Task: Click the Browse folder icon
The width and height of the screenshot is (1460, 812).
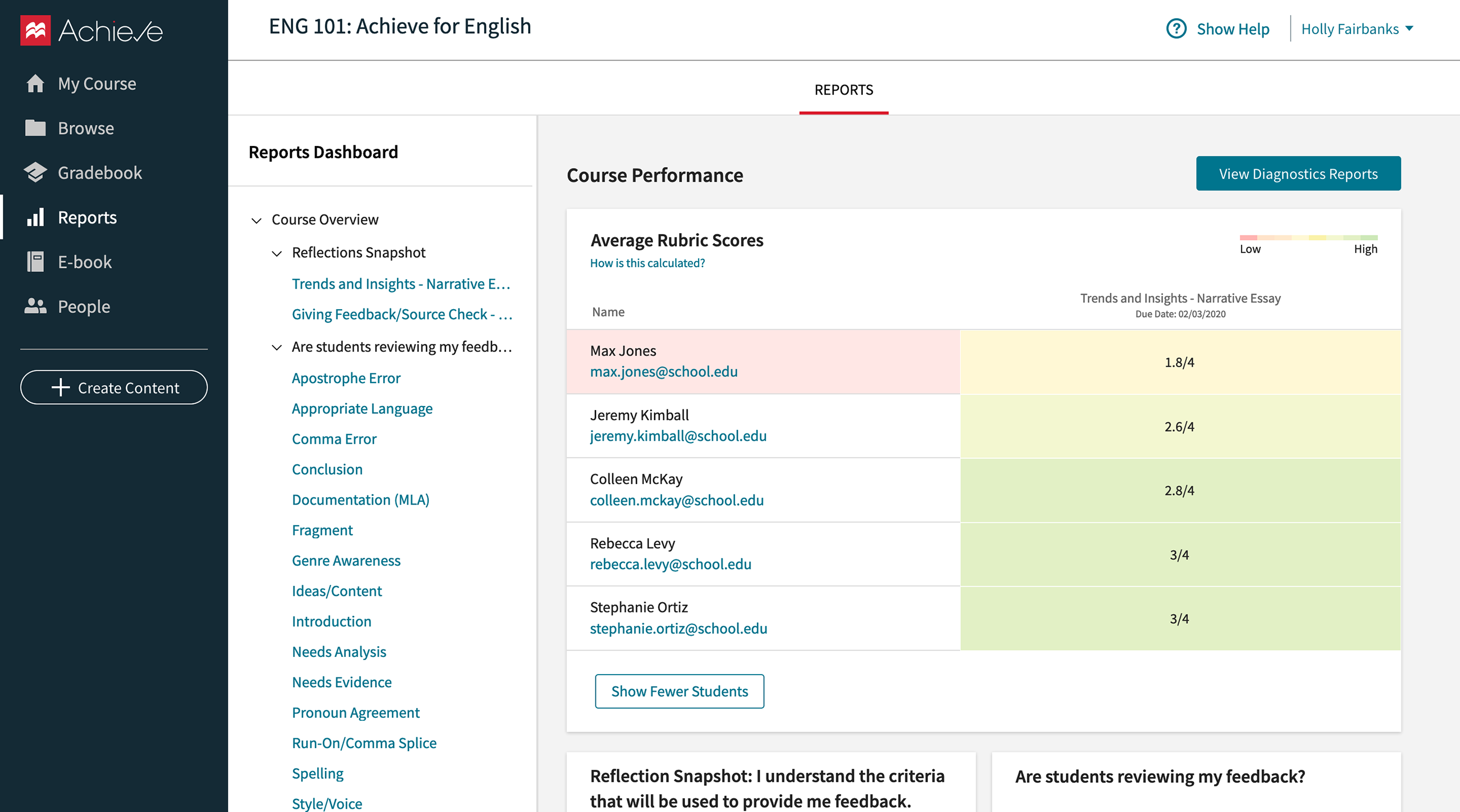Action: coord(35,128)
